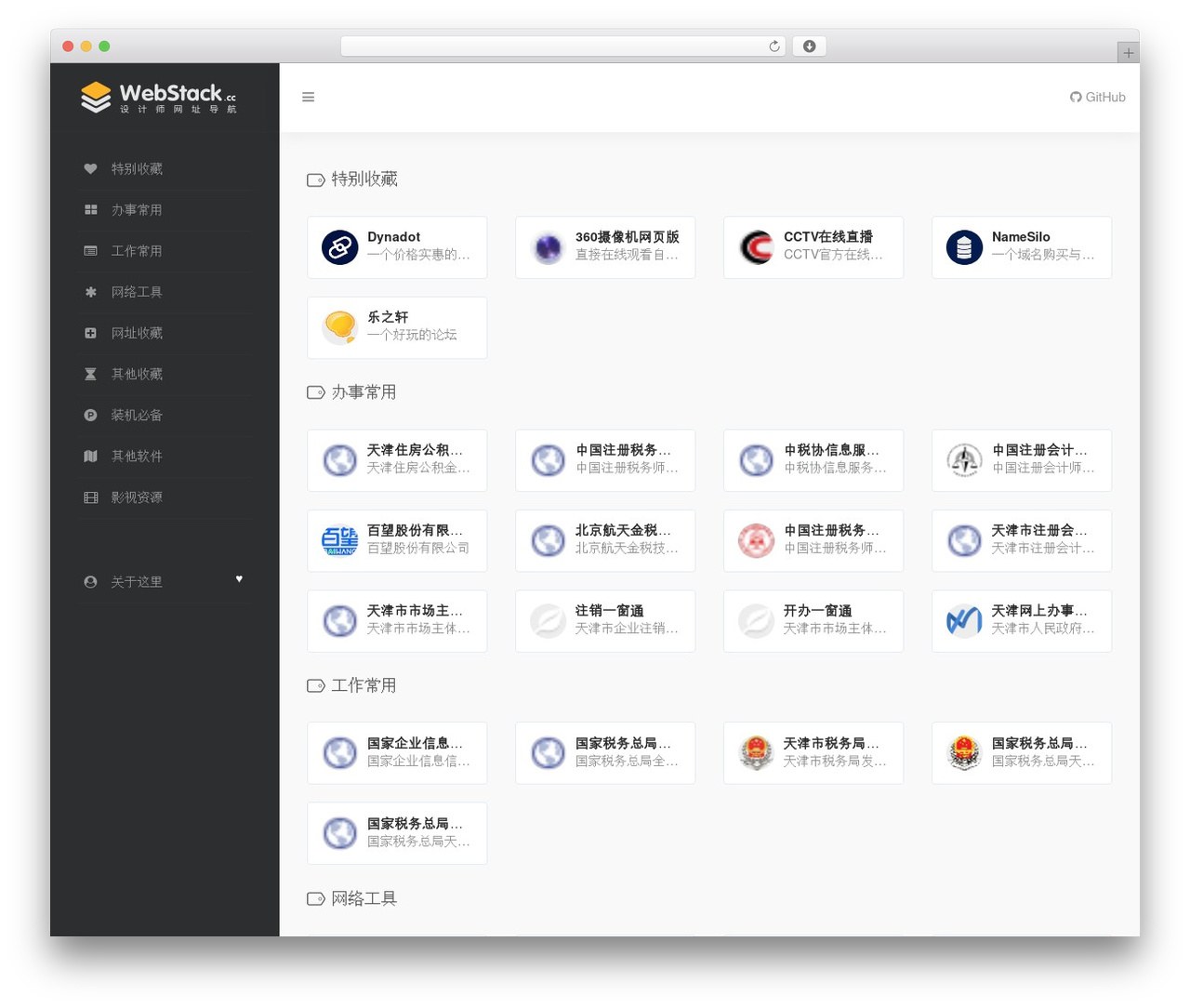The height and width of the screenshot is (1008, 1190).
Task: Open the CCTV在线直播 card icon
Action: coord(757,247)
